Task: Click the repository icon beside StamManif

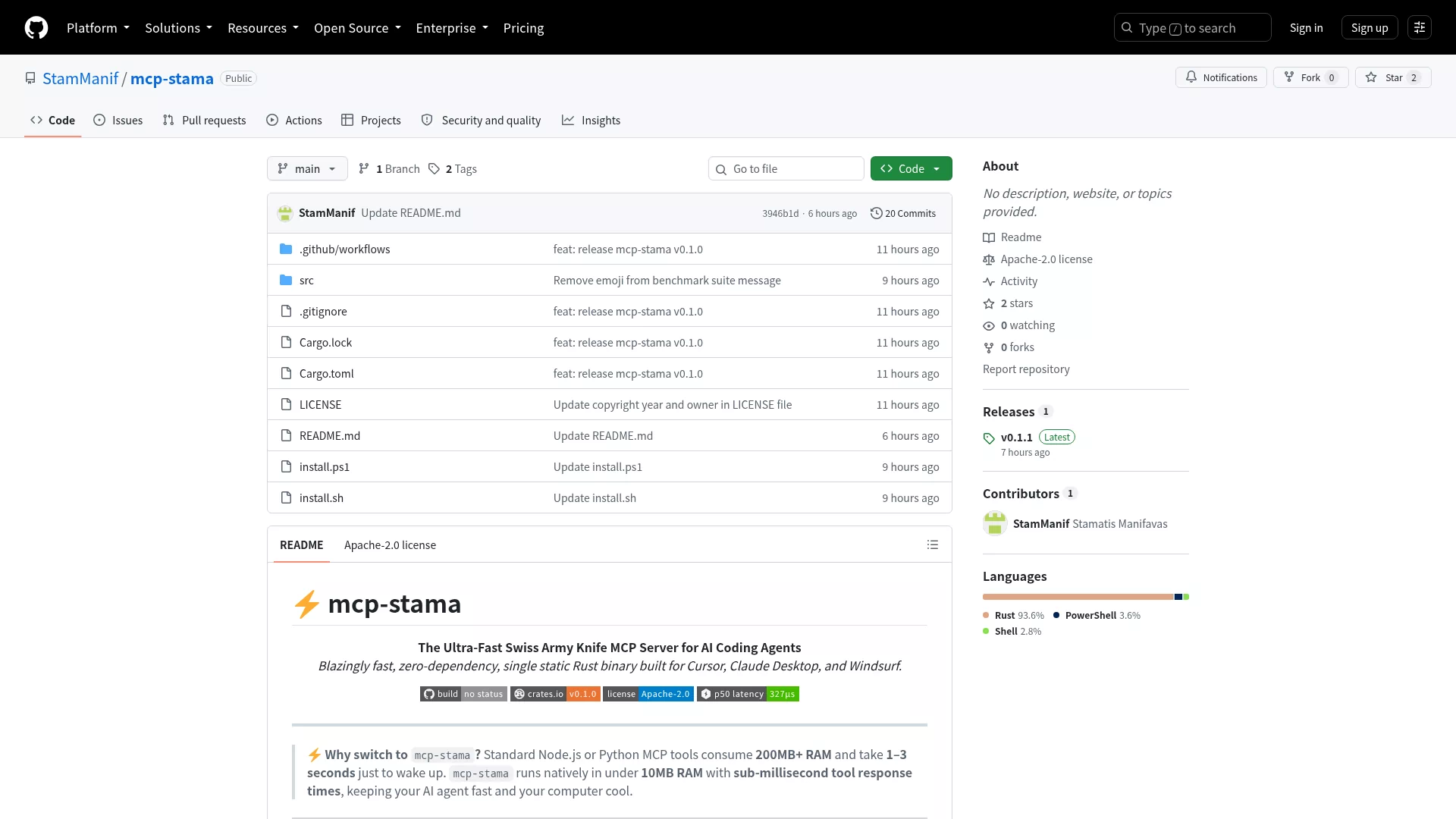Action: (x=30, y=78)
